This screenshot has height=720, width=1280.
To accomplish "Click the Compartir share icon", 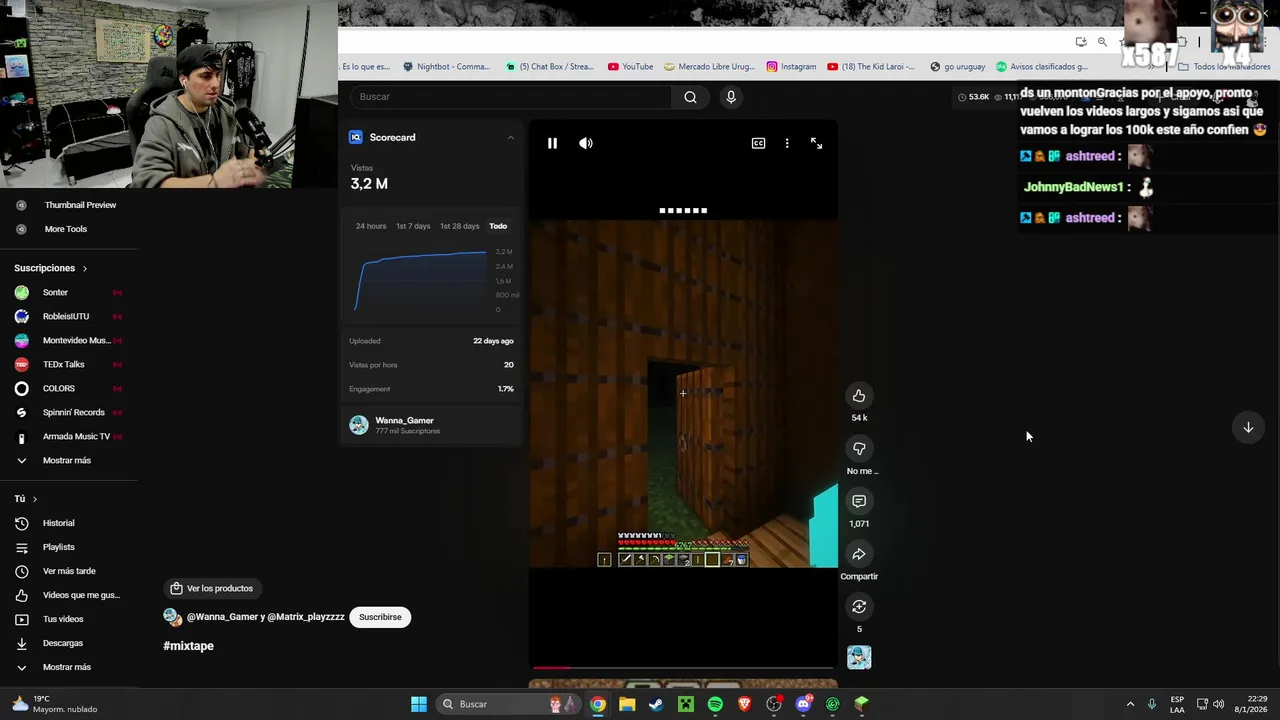I will click(859, 554).
